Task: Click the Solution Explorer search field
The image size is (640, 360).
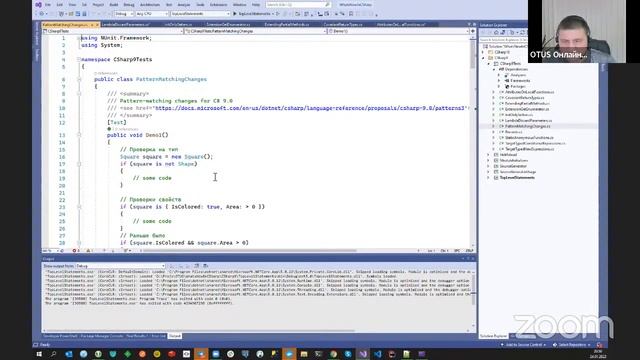Action: (x=503, y=40)
